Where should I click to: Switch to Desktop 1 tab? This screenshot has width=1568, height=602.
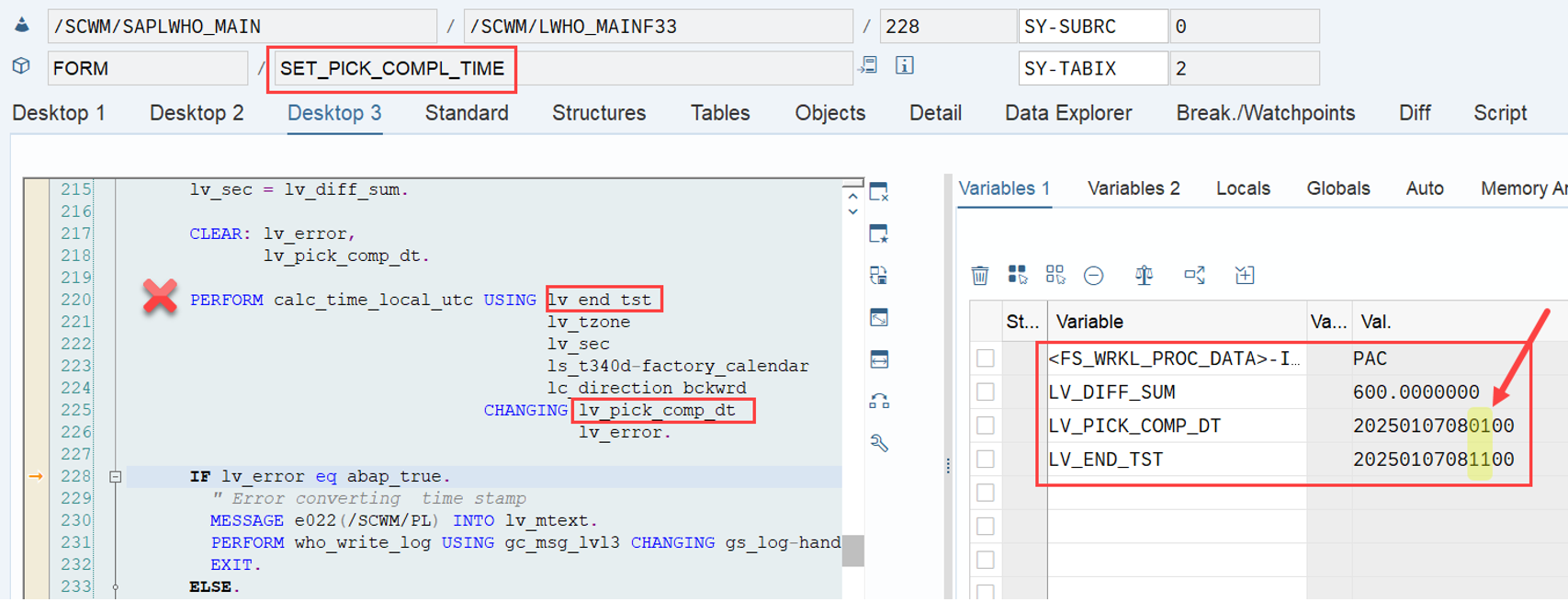pos(58,112)
